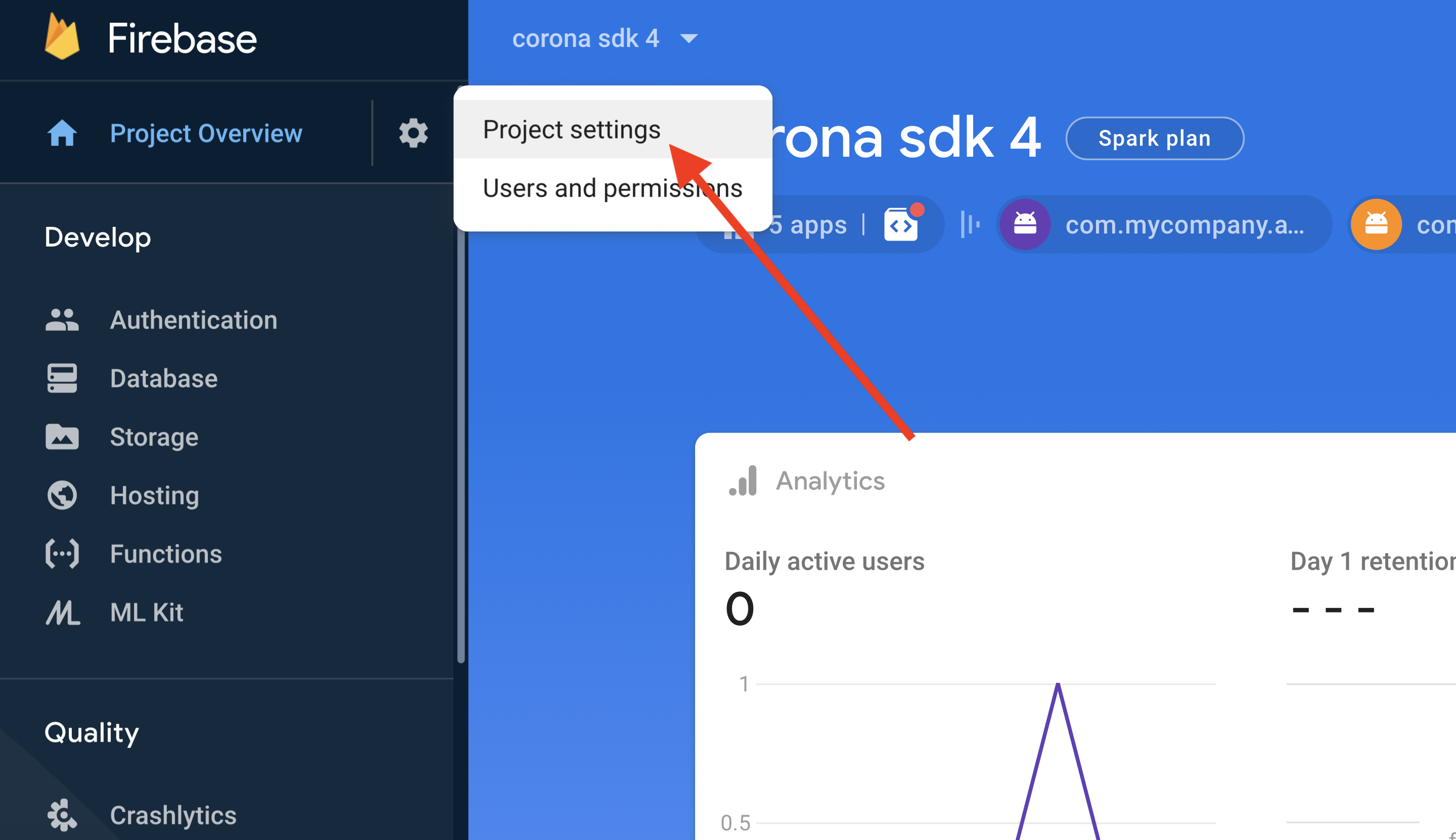Screen dimensions: 1456x840
Task: Click the Develop section header
Action: (x=98, y=238)
